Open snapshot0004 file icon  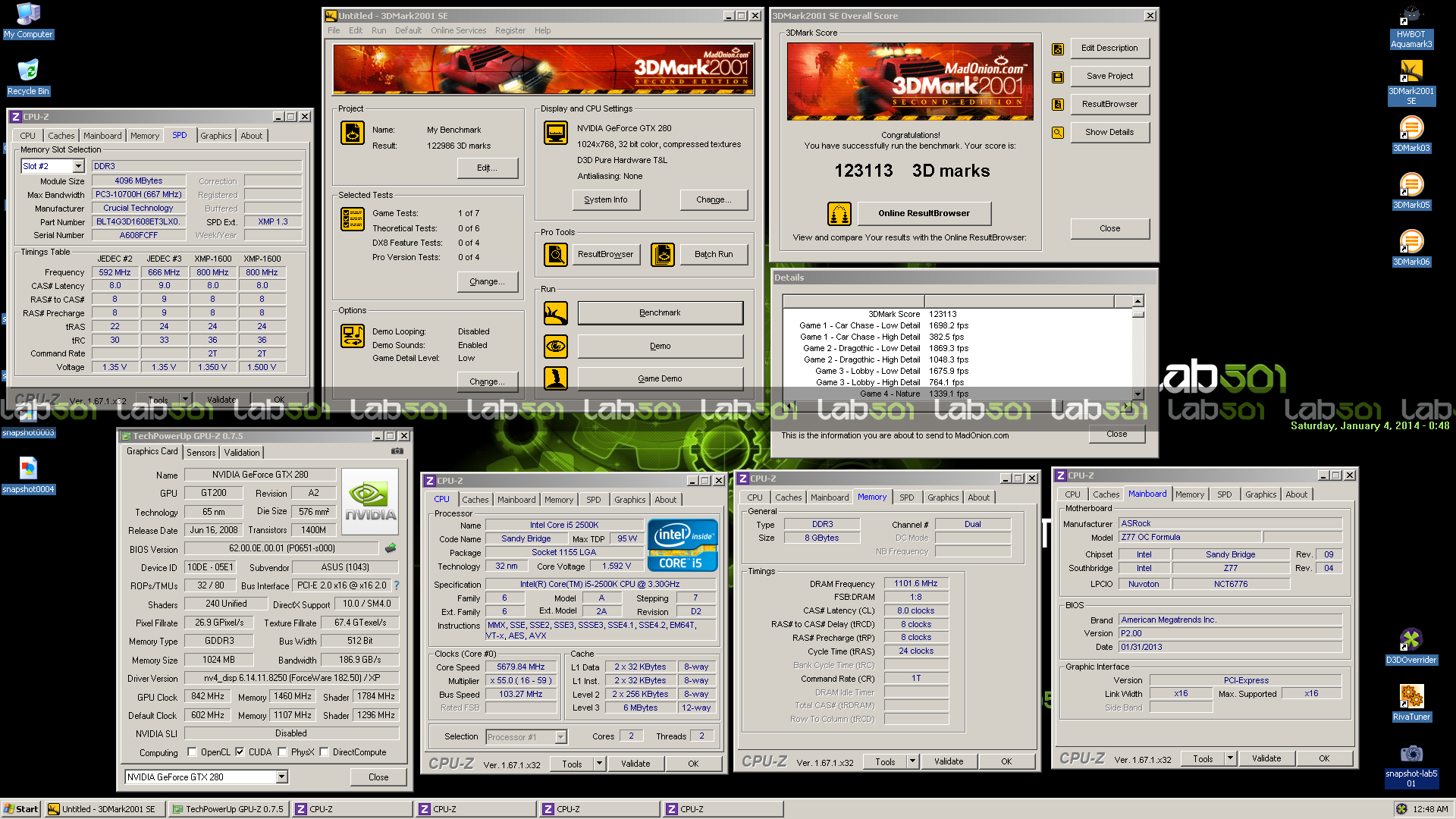point(28,476)
